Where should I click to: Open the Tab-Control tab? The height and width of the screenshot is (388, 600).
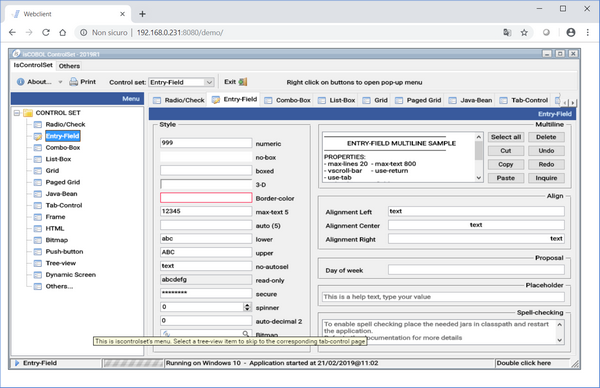tap(524, 100)
